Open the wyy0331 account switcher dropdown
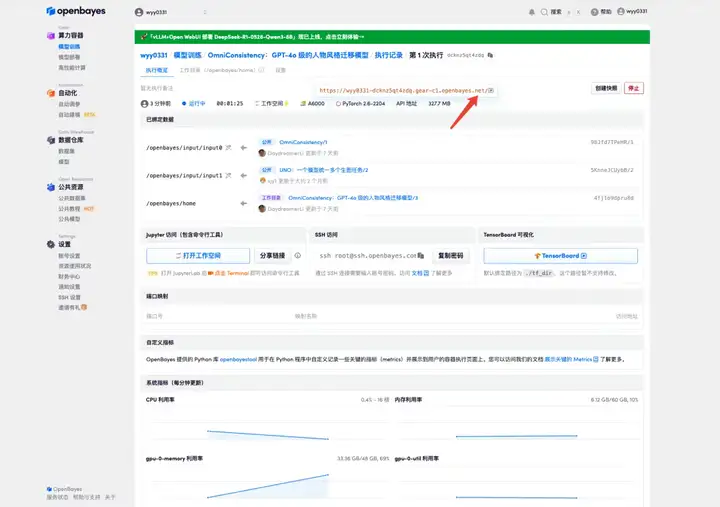Viewport: 720px width, 507px height. [171, 12]
